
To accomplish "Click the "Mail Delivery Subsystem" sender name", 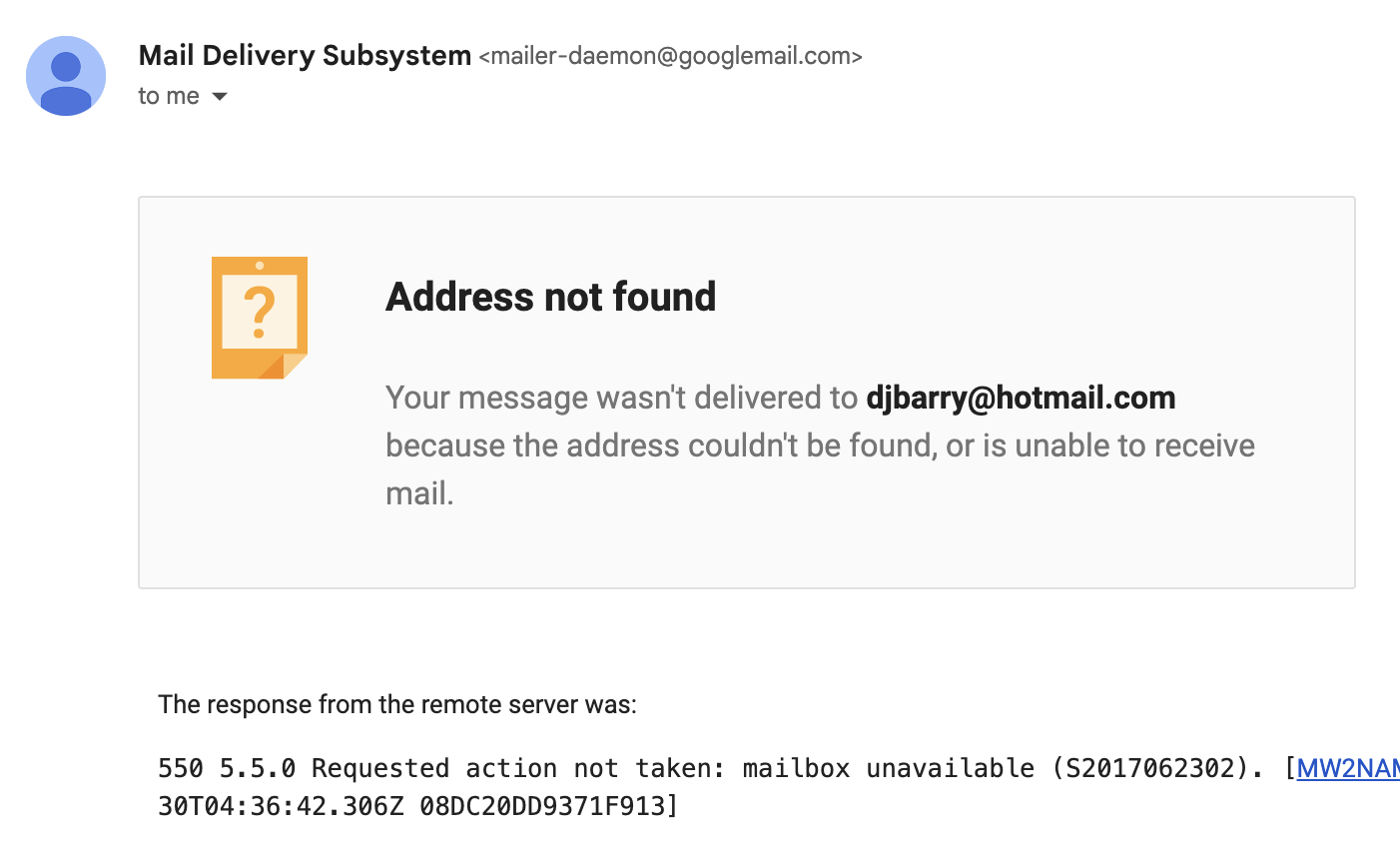I will [305, 56].
